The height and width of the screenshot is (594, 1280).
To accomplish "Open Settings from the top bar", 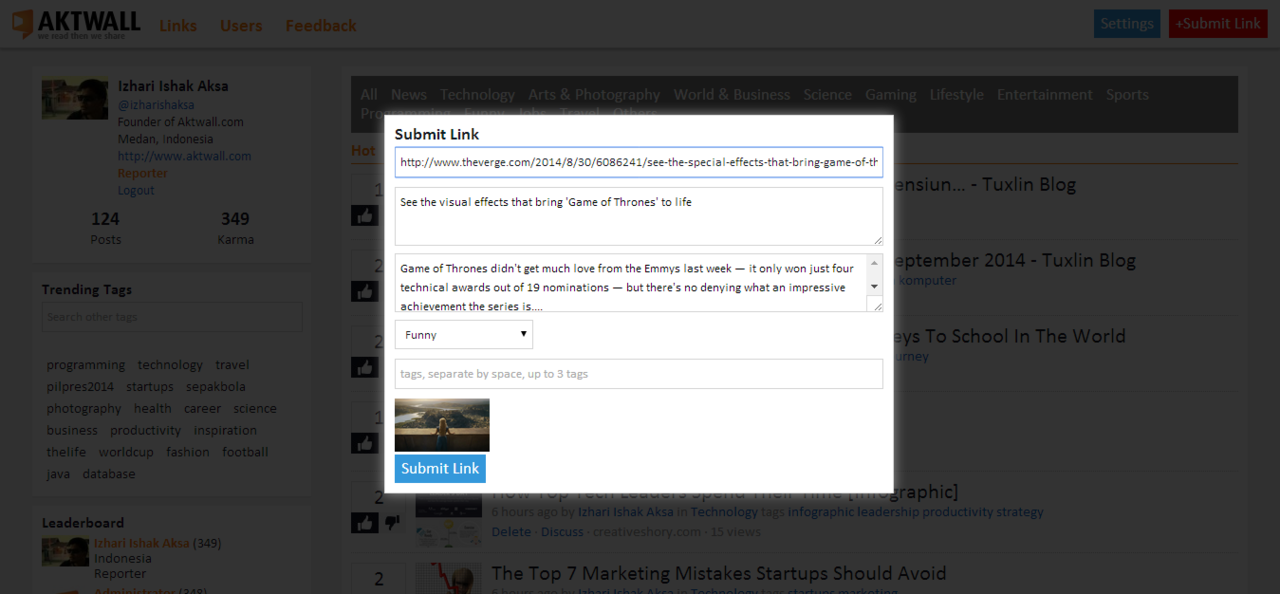I will (x=1126, y=24).
